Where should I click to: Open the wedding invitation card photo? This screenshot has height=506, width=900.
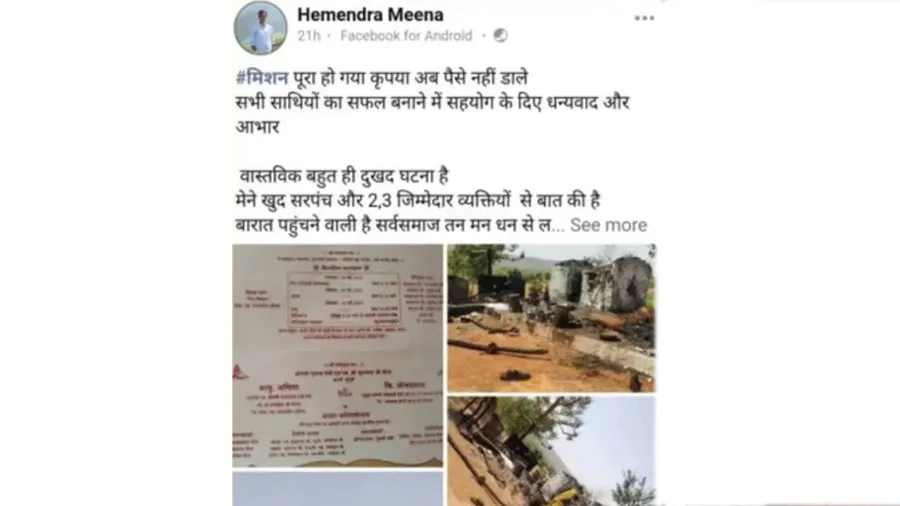pos(338,356)
